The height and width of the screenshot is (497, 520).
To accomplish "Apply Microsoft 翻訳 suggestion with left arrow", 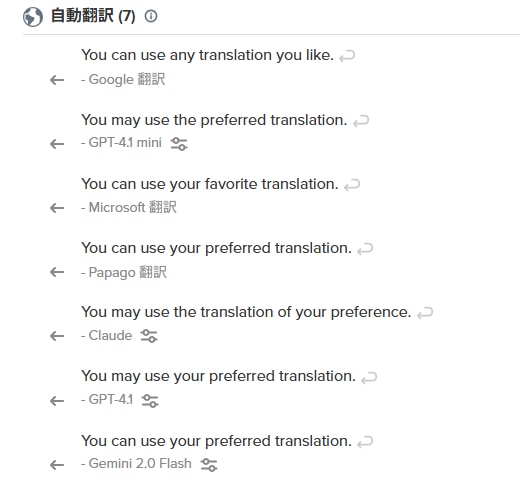I will (57, 208).
